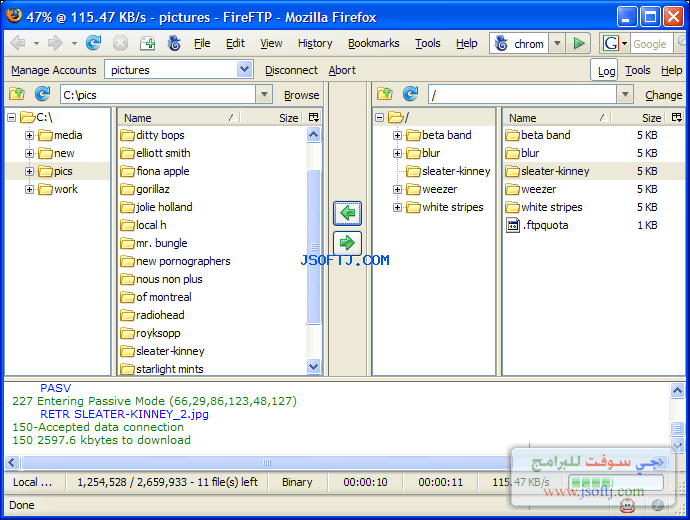Click the Google search engine icon
This screenshot has height=520, width=690.
tap(610, 43)
